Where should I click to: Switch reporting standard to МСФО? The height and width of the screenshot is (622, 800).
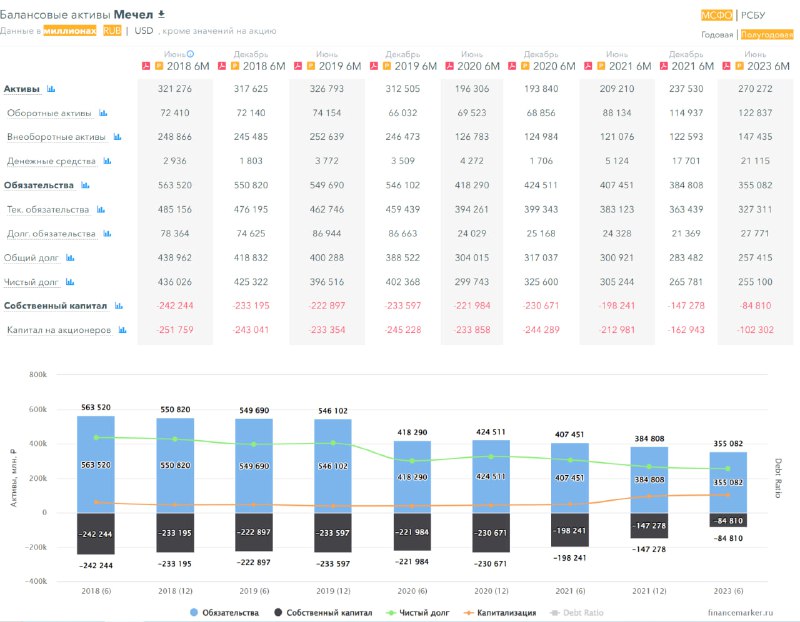716,15
